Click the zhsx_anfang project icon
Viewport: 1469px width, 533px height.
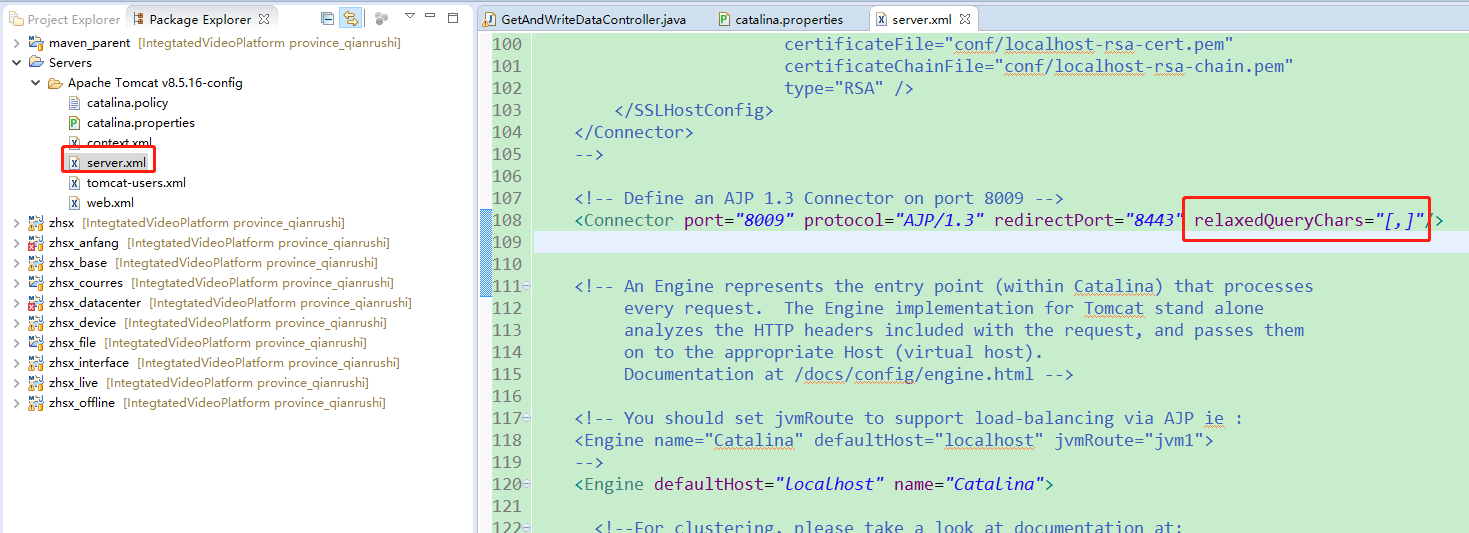[x=37, y=242]
